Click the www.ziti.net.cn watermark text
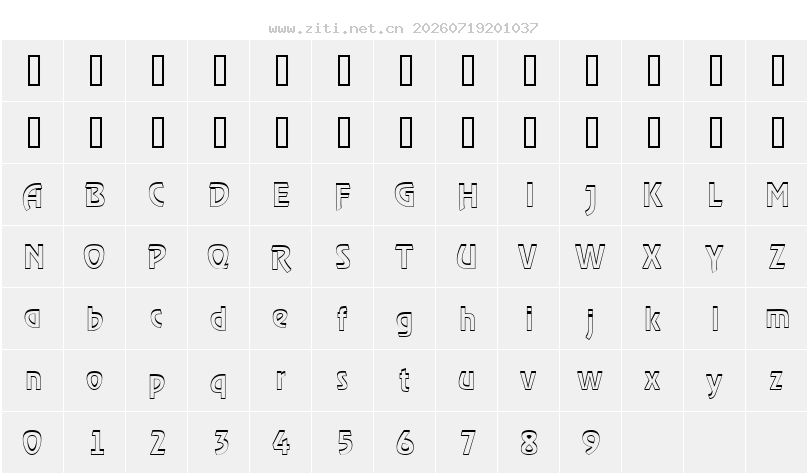The height and width of the screenshot is (476, 808). coord(336,28)
